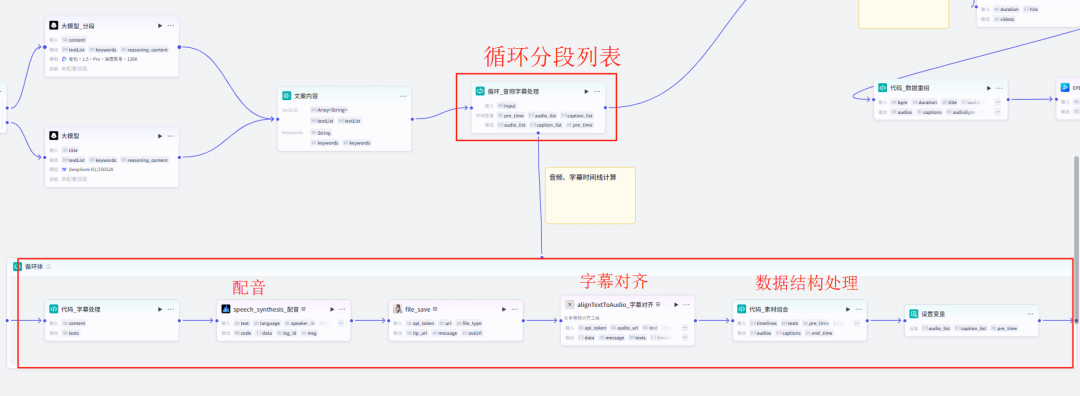Select the 文案内容 node title
This screenshot has height=396, width=1080.
coord(306,96)
